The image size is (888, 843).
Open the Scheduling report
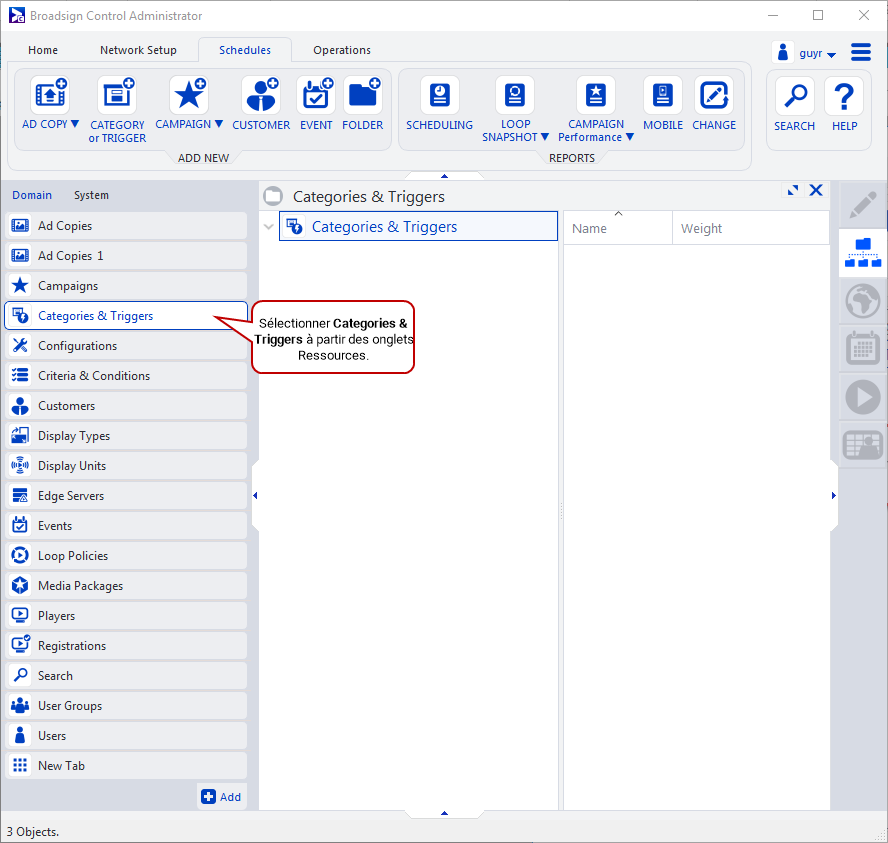(x=439, y=97)
